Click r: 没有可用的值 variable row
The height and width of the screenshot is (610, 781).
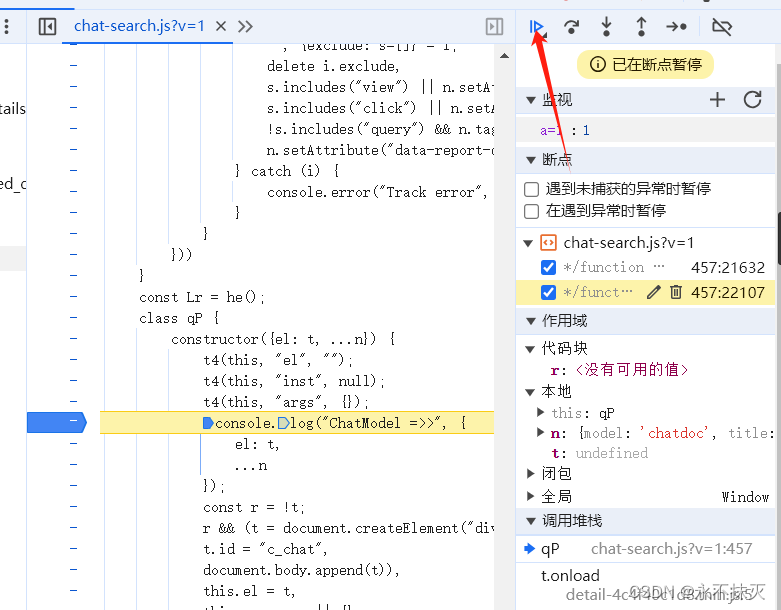click(620, 370)
